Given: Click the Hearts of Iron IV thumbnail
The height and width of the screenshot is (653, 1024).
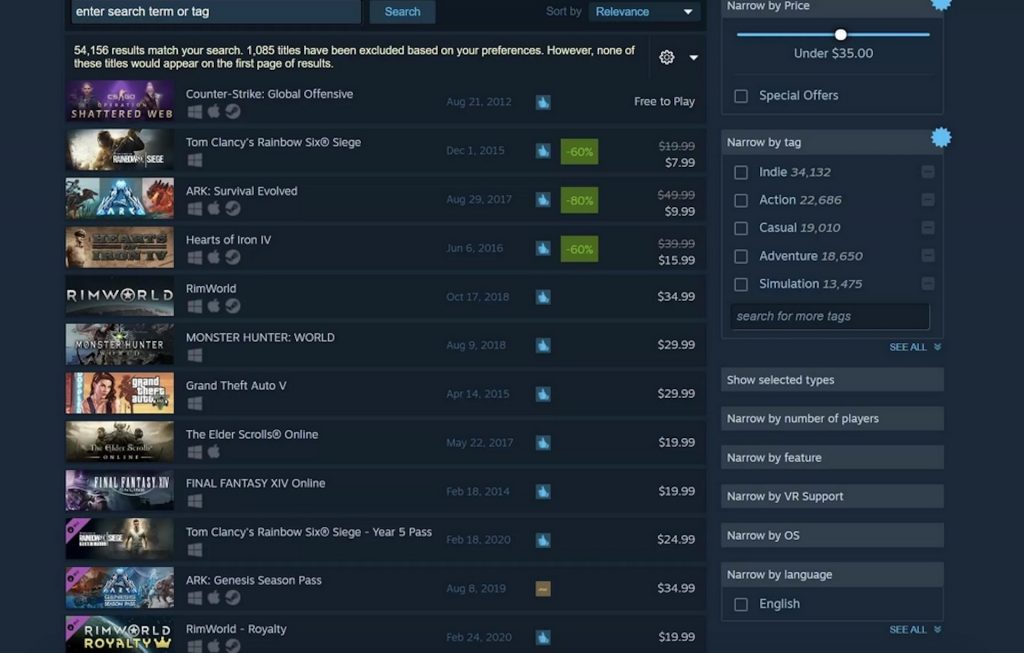Looking at the screenshot, I should (x=120, y=247).
